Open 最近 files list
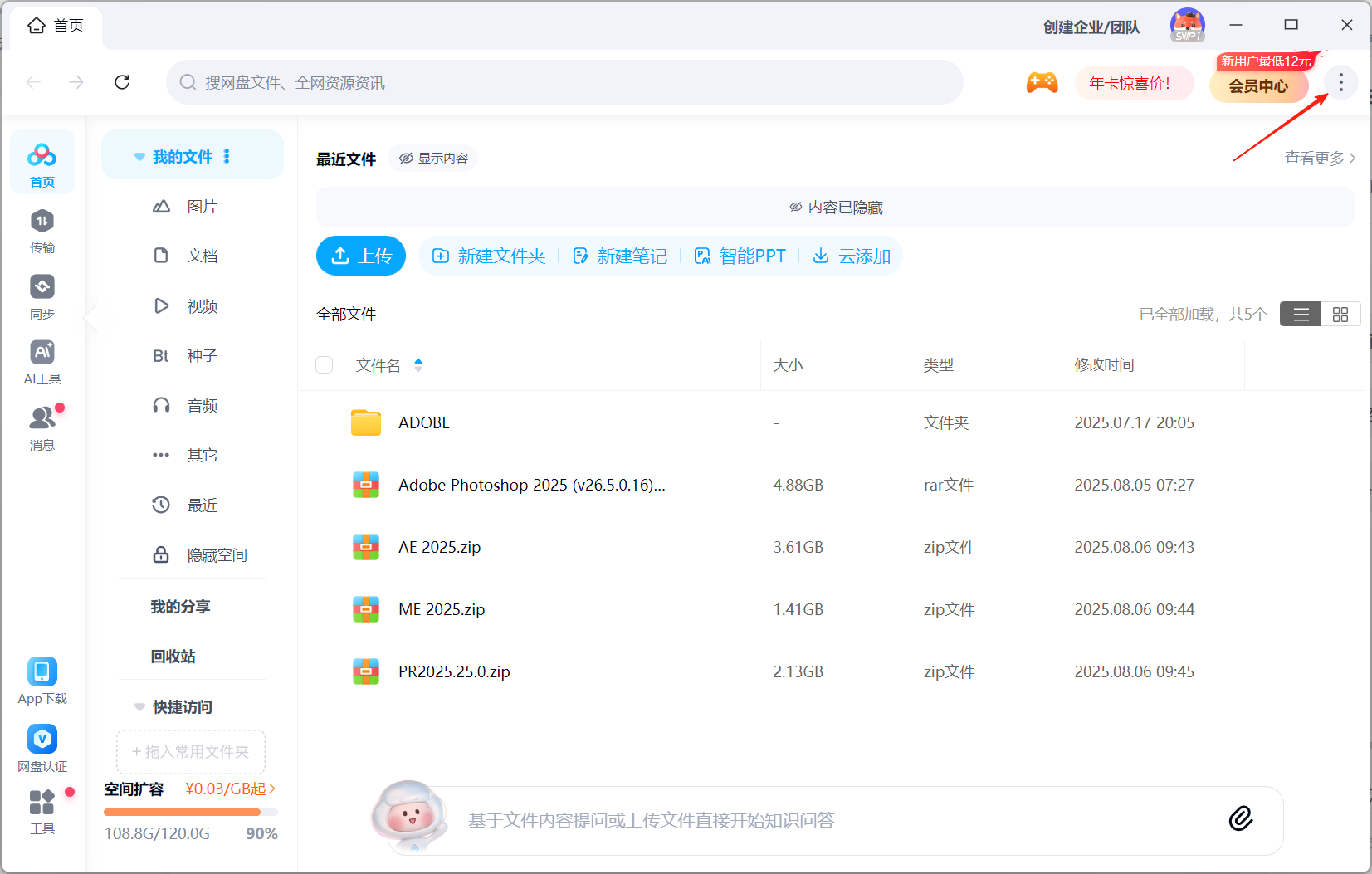 tap(192, 505)
